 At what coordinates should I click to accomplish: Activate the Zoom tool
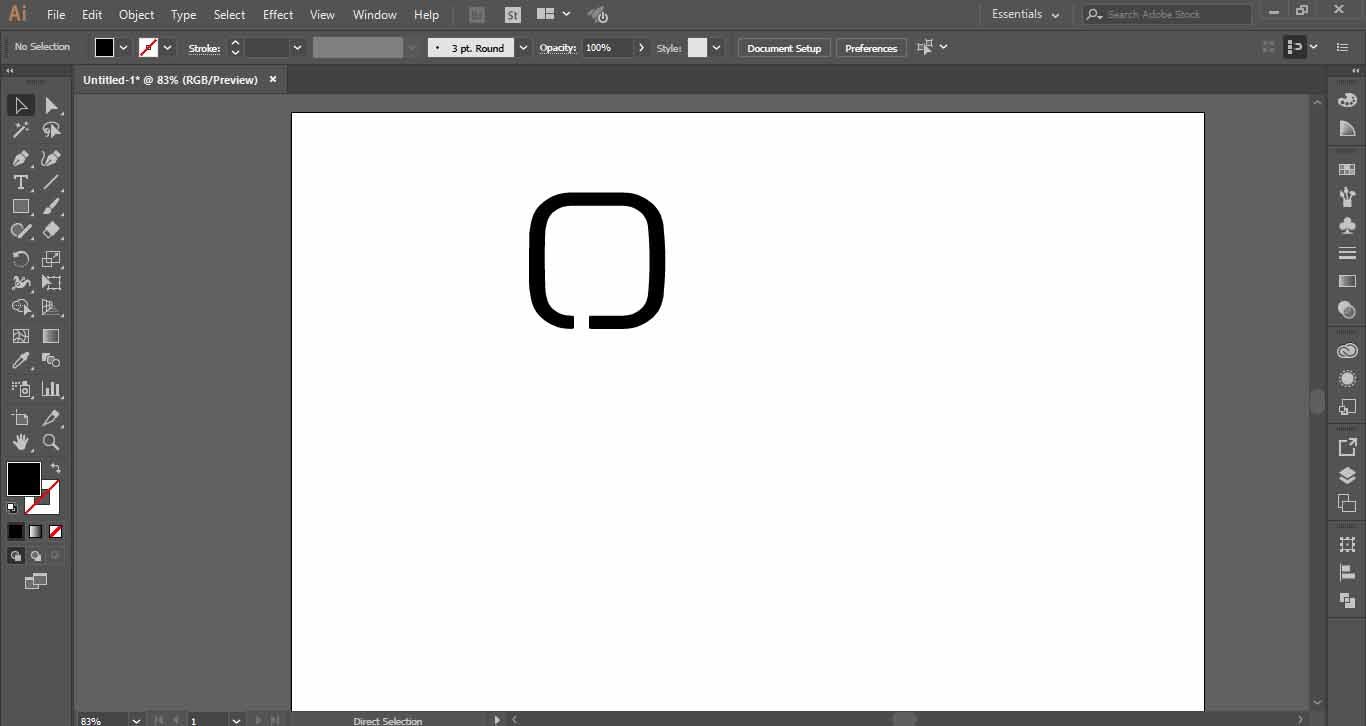[51, 442]
